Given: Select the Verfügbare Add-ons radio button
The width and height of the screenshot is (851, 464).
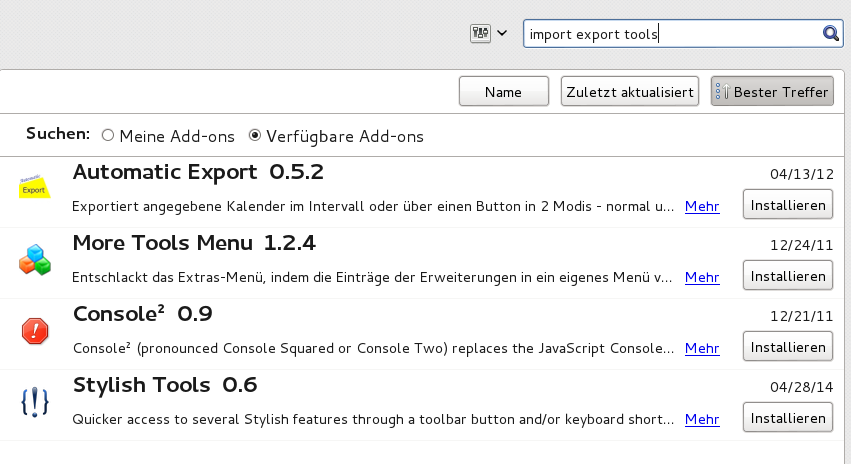Looking at the screenshot, I should [x=255, y=135].
